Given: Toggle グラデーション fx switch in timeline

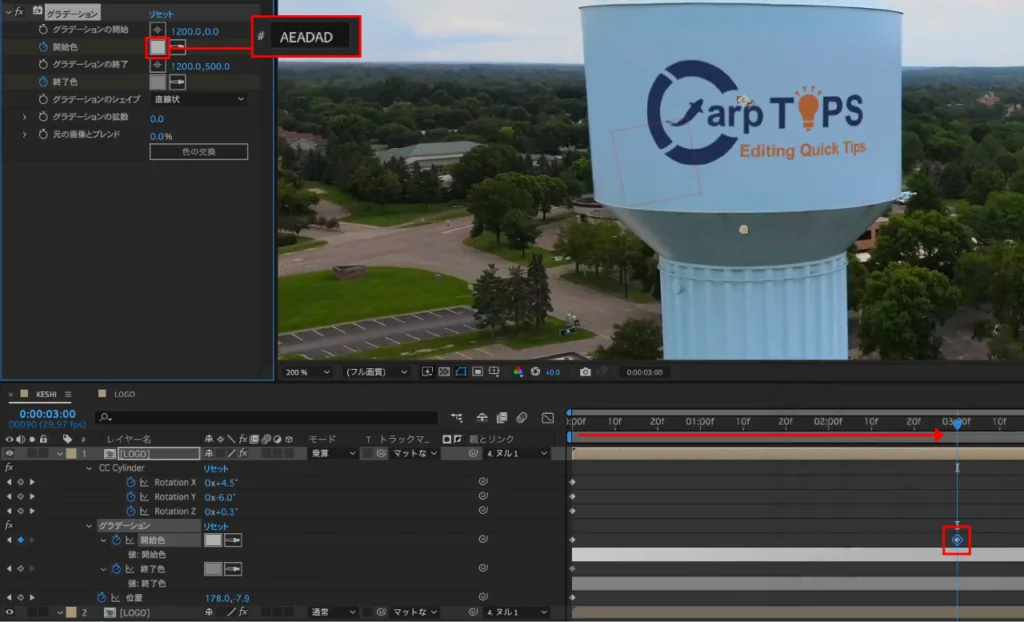Looking at the screenshot, I should (x=9, y=525).
